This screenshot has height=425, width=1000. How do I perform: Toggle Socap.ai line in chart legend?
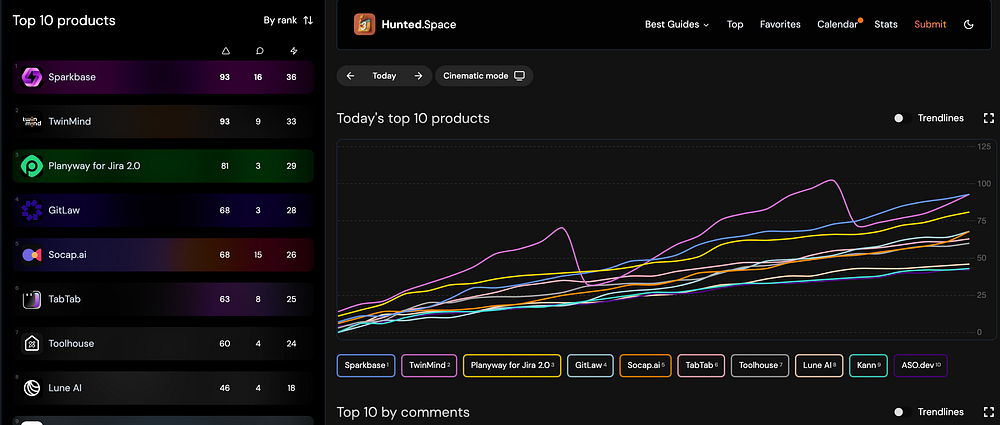[x=645, y=366]
